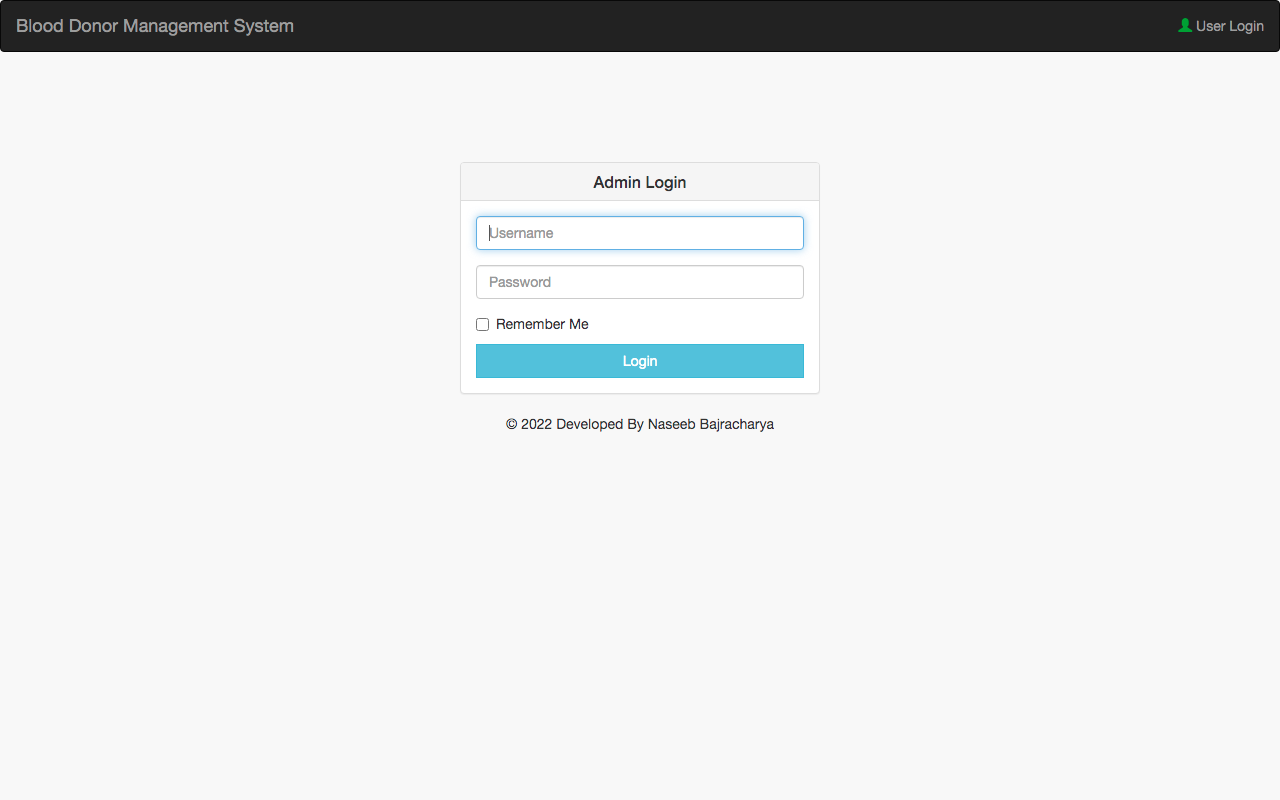Open the User Login link
Viewport: 1280px width, 800px height.
pyautogui.click(x=1221, y=26)
